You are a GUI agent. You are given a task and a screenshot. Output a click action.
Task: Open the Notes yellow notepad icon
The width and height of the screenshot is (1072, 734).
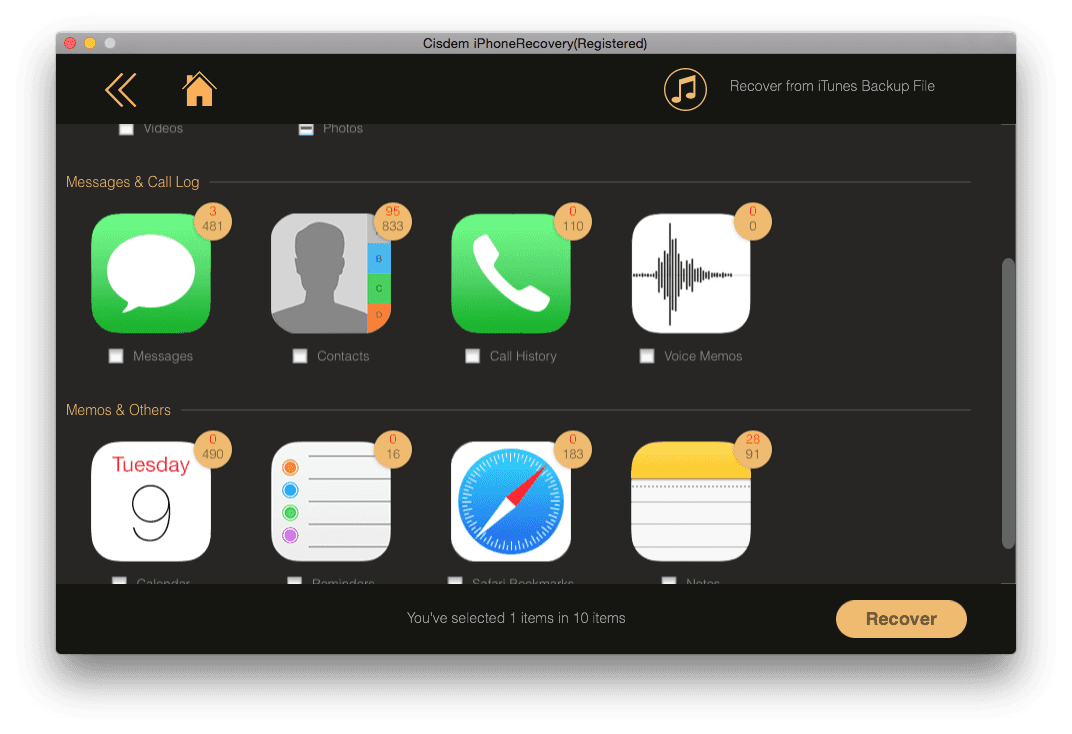[x=691, y=501]
